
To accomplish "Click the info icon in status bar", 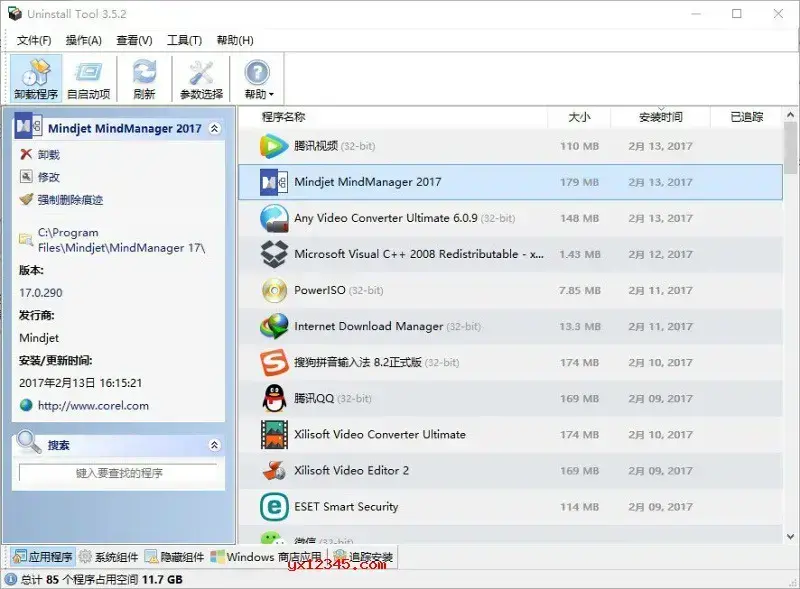I will (10, 579).
